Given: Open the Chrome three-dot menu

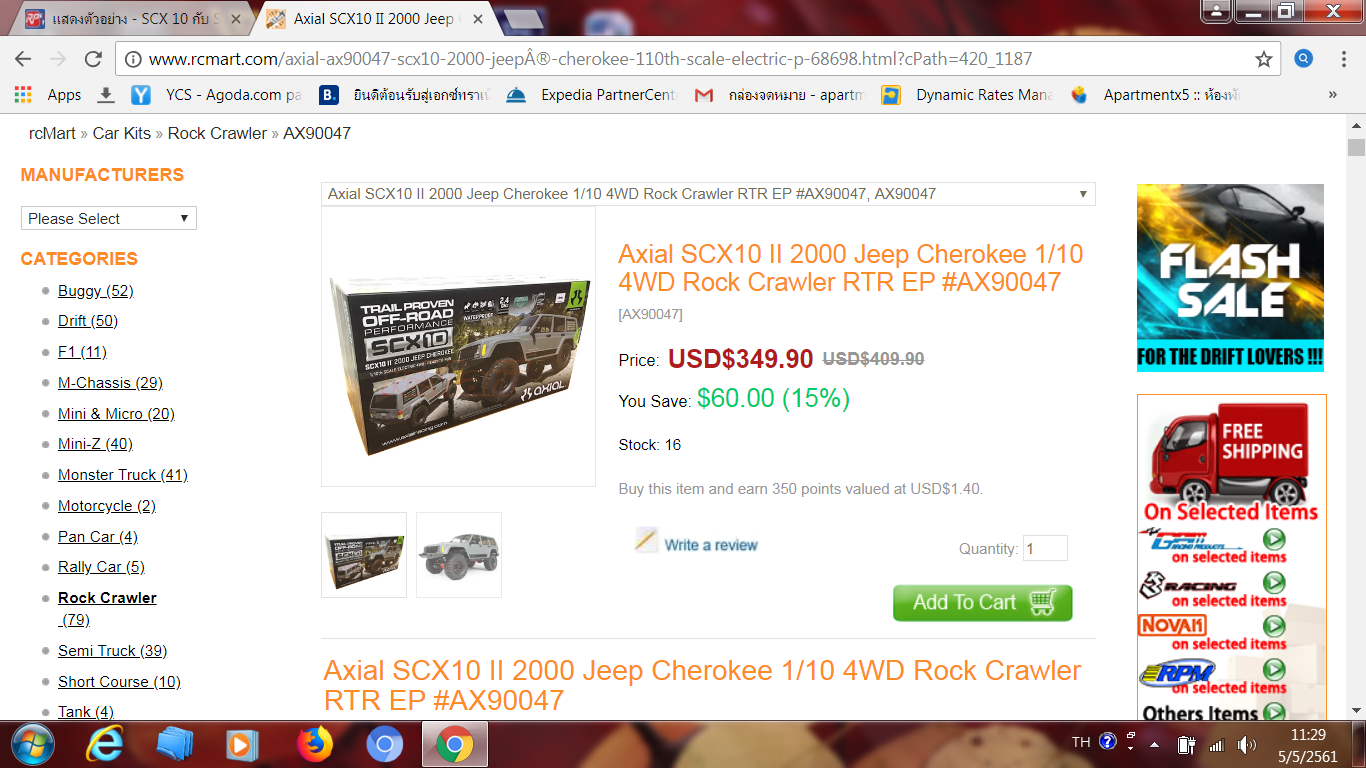Looking at the screenshot, I should click(x=1344, y=59).
